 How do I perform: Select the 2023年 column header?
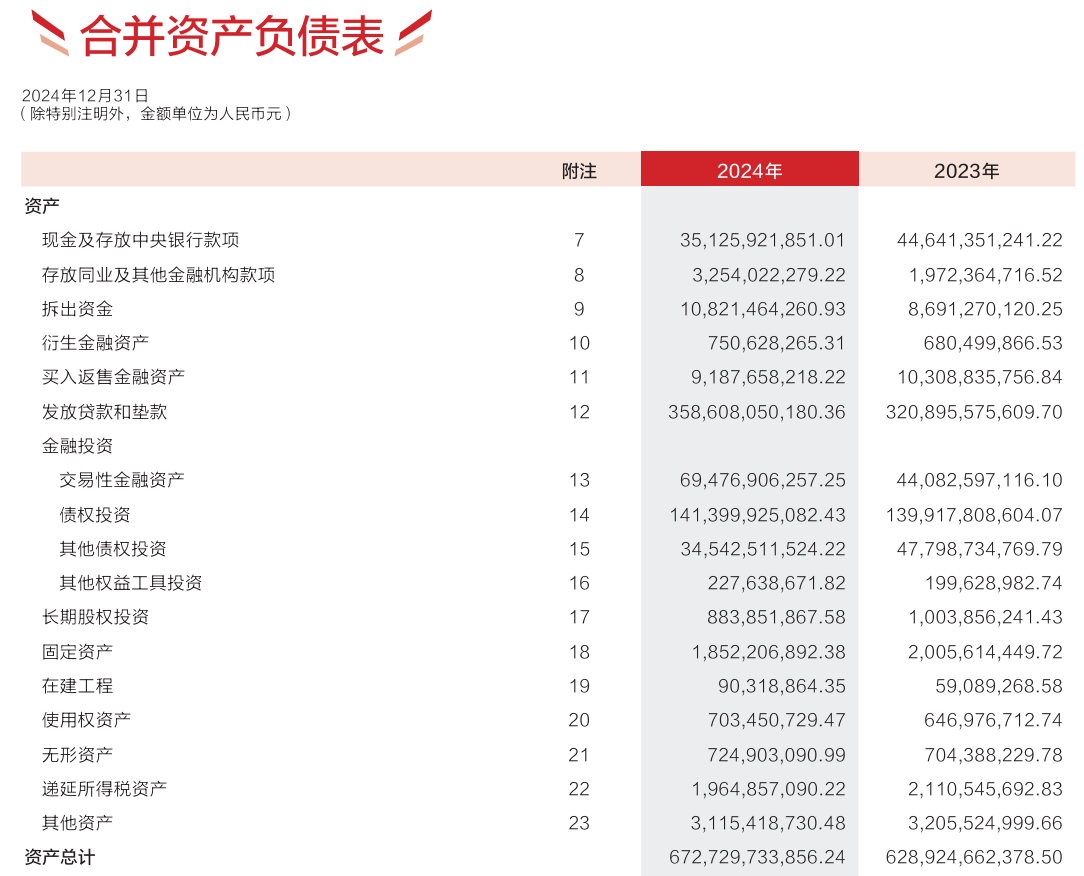tap(966, 170)
